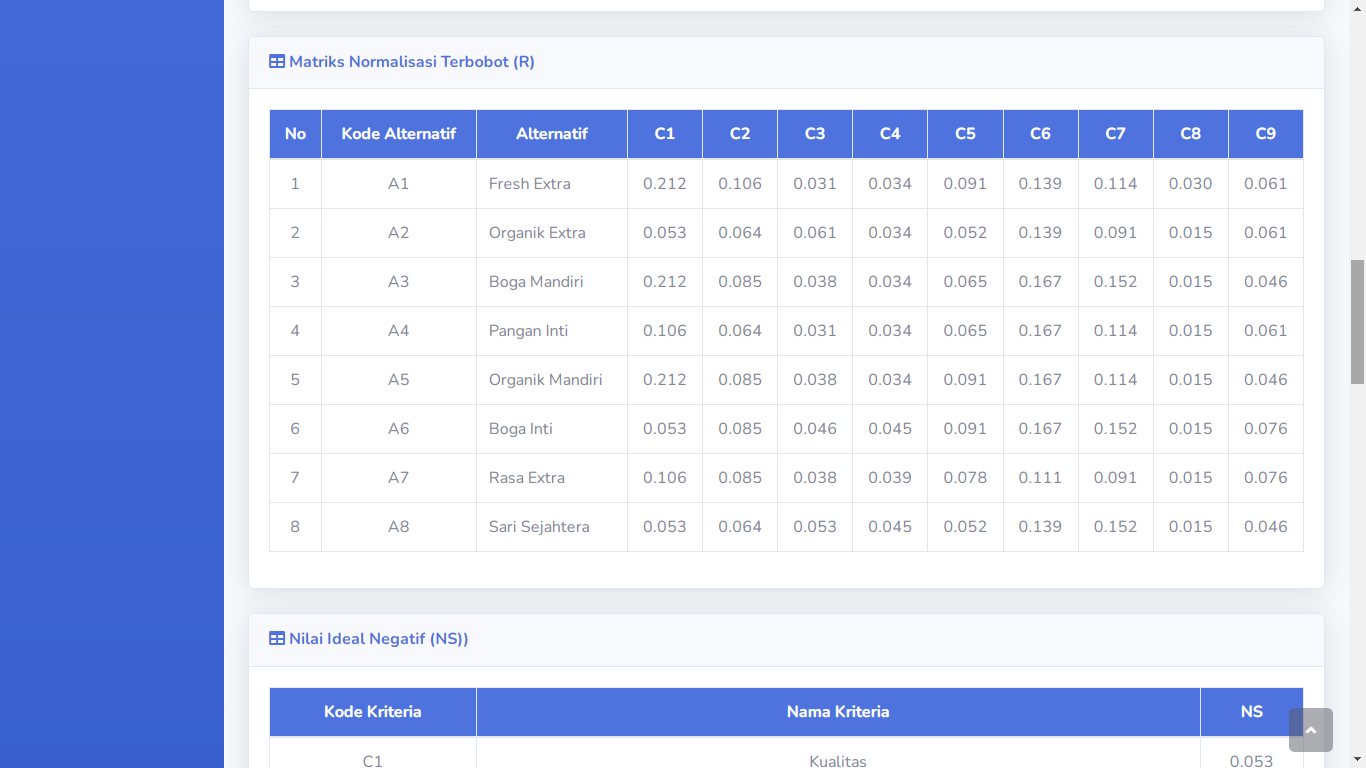This screenshot has width=1366, height=768.
Task: Click the C4 column header
Action: point(890,134)
